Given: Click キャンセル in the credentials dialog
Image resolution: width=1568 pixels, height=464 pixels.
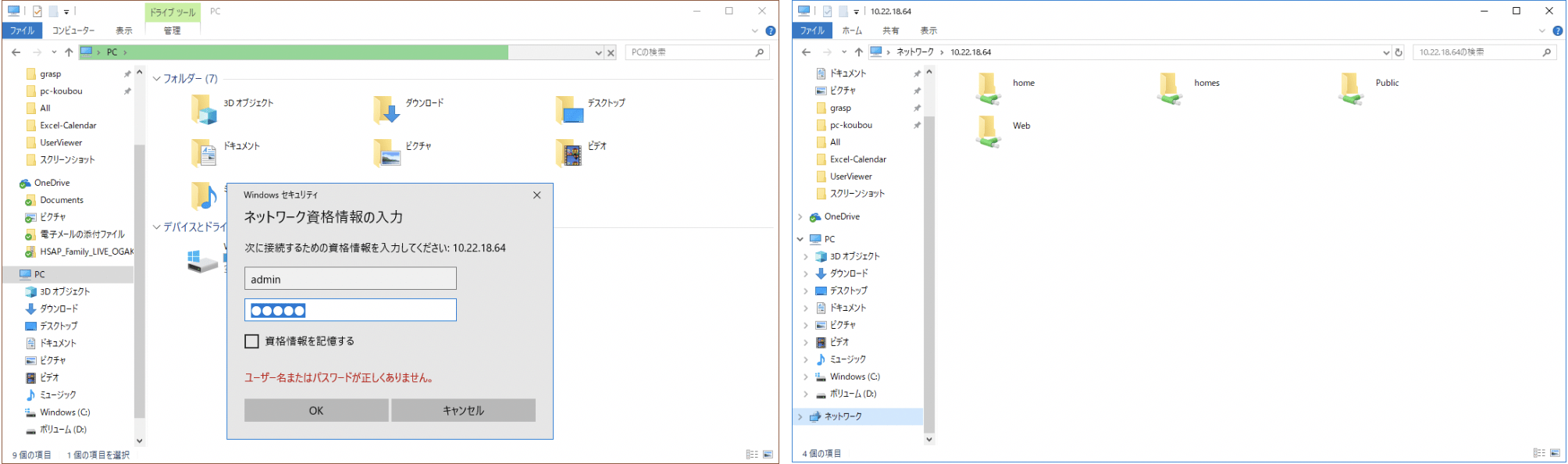Looking at the screenshot, I should (x=464, y=411).
